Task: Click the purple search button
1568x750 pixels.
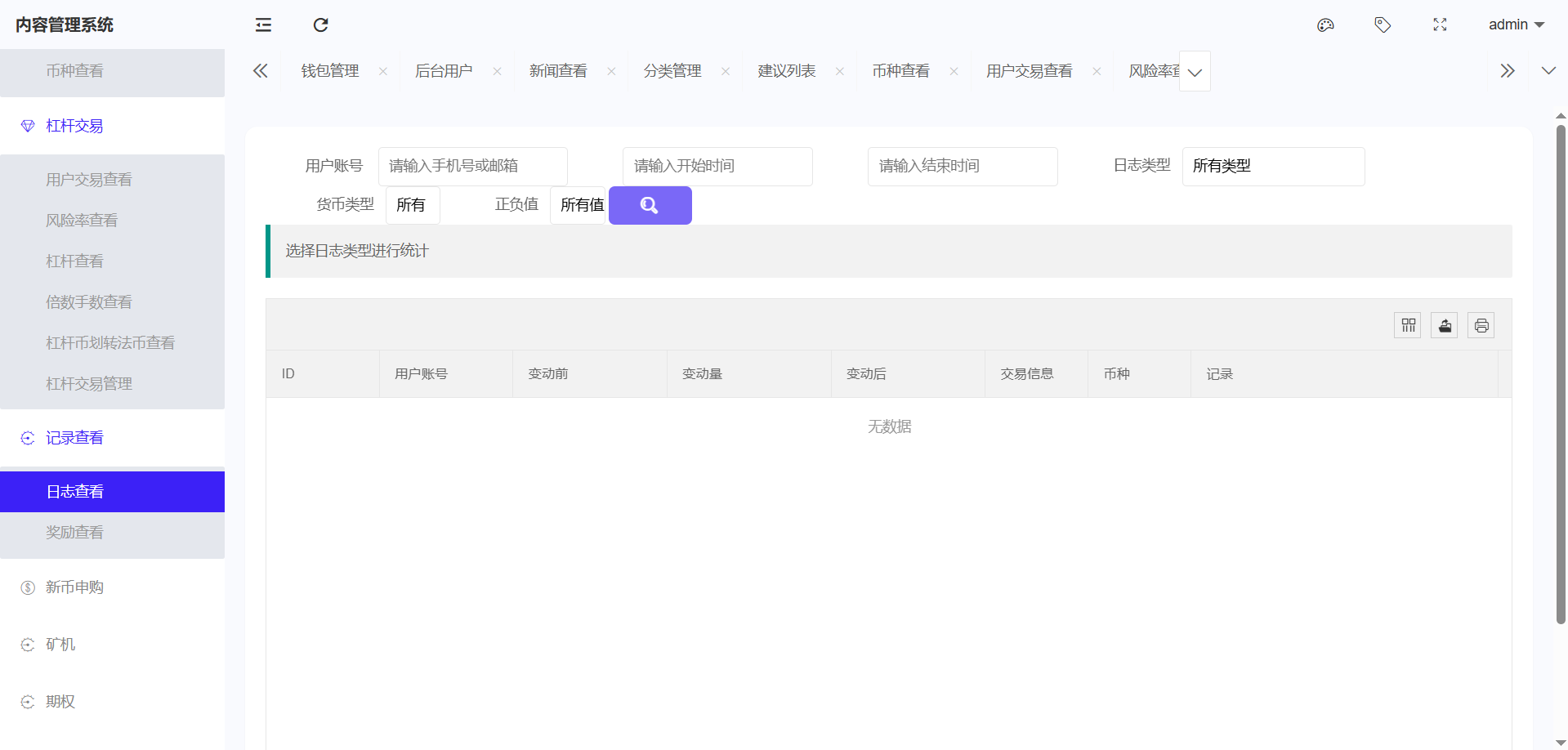Action: 650,205
